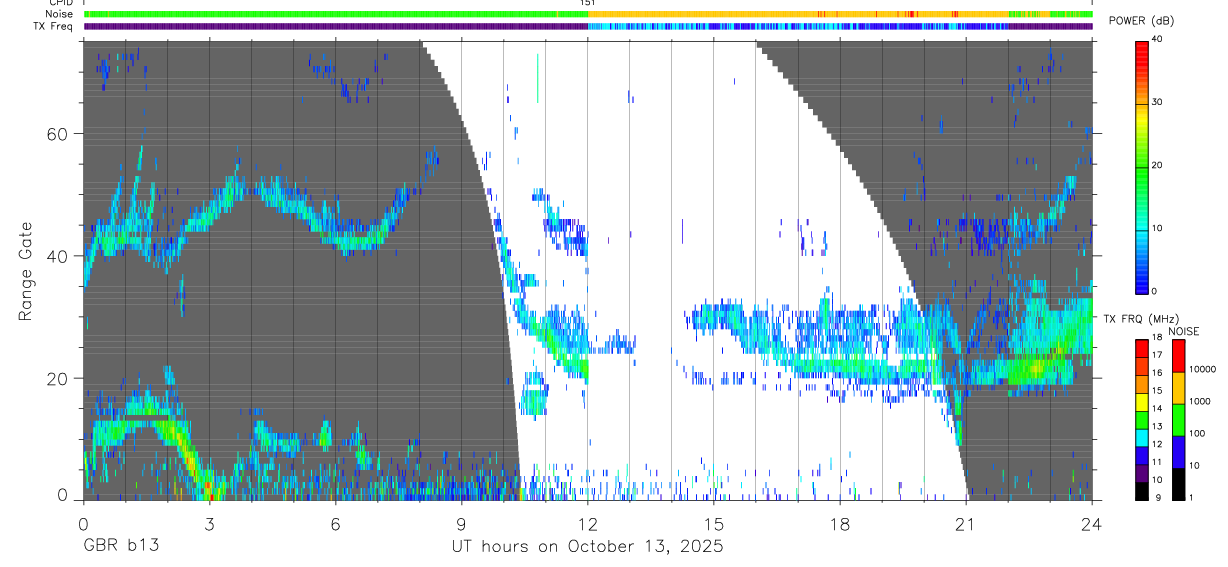Click the "NOISE" legend title
Viewport: 1228px width, 567px height.
1183,331
